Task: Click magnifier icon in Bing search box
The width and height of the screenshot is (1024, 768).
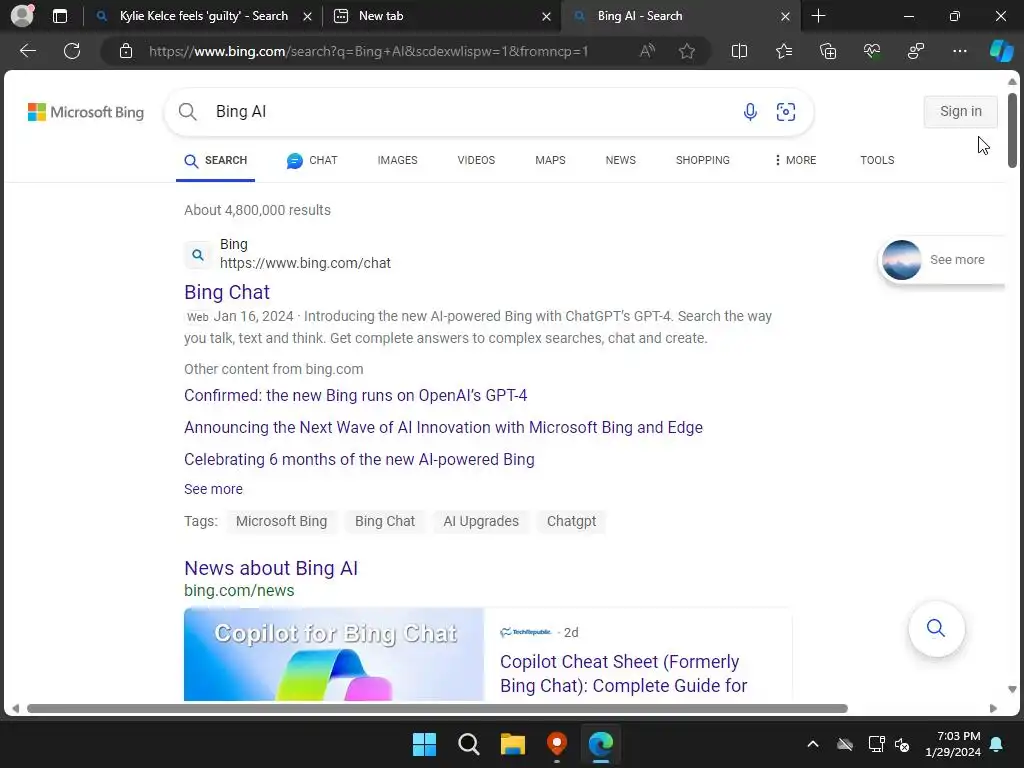Action: pyautogui.click(x=187, y=112)
